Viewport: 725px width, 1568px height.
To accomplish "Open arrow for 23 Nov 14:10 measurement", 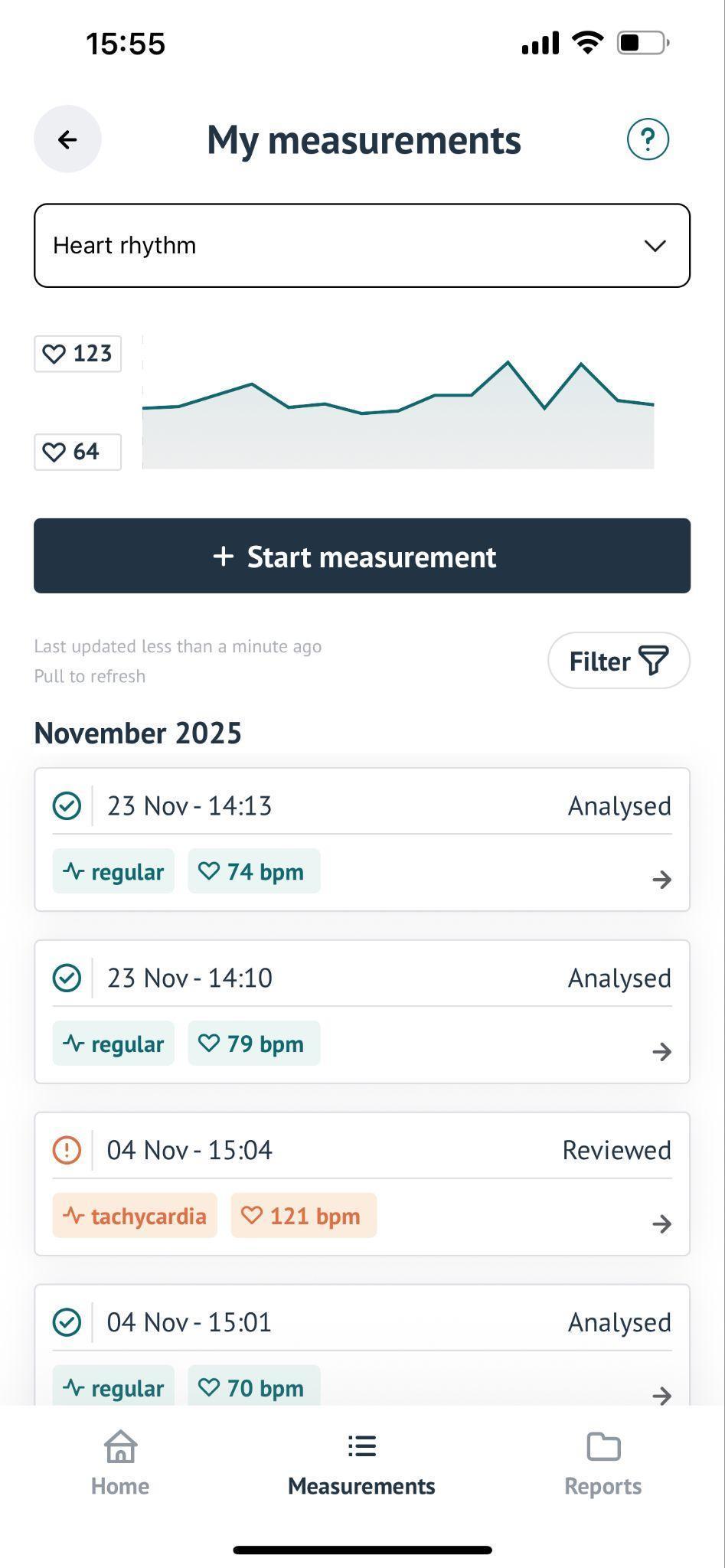I will click(x=661, y=1051).
